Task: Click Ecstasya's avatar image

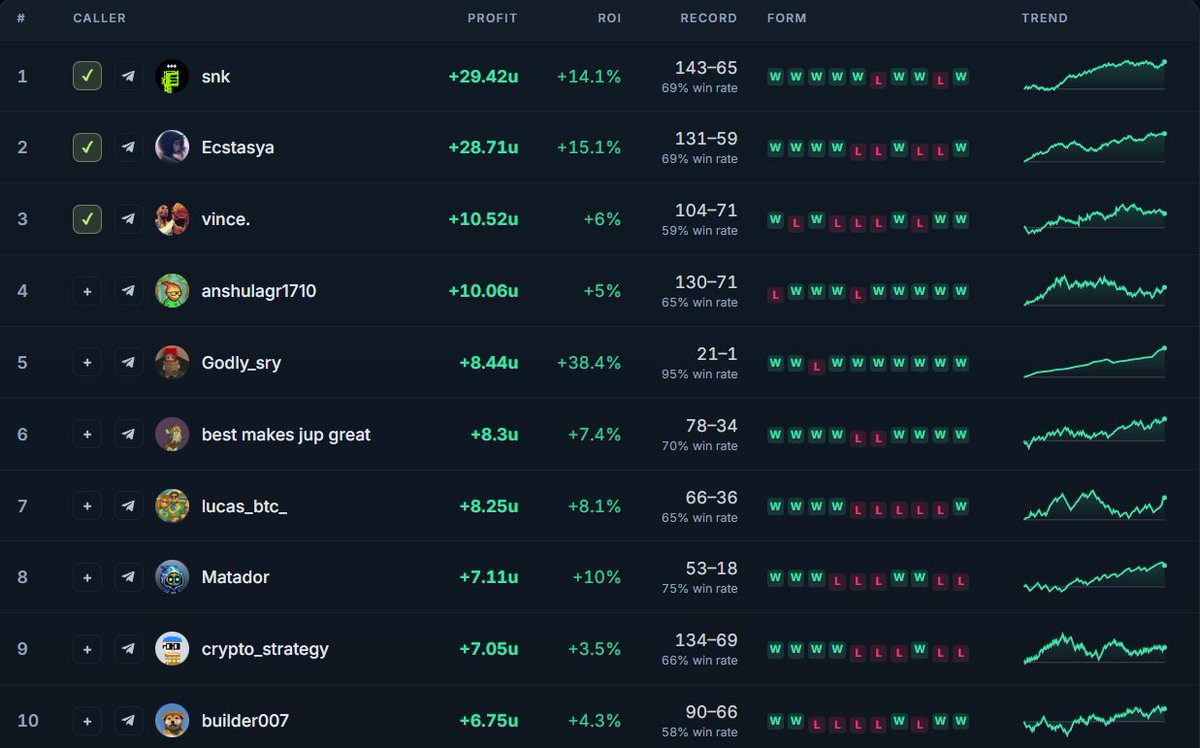Action: coord(172,147)
